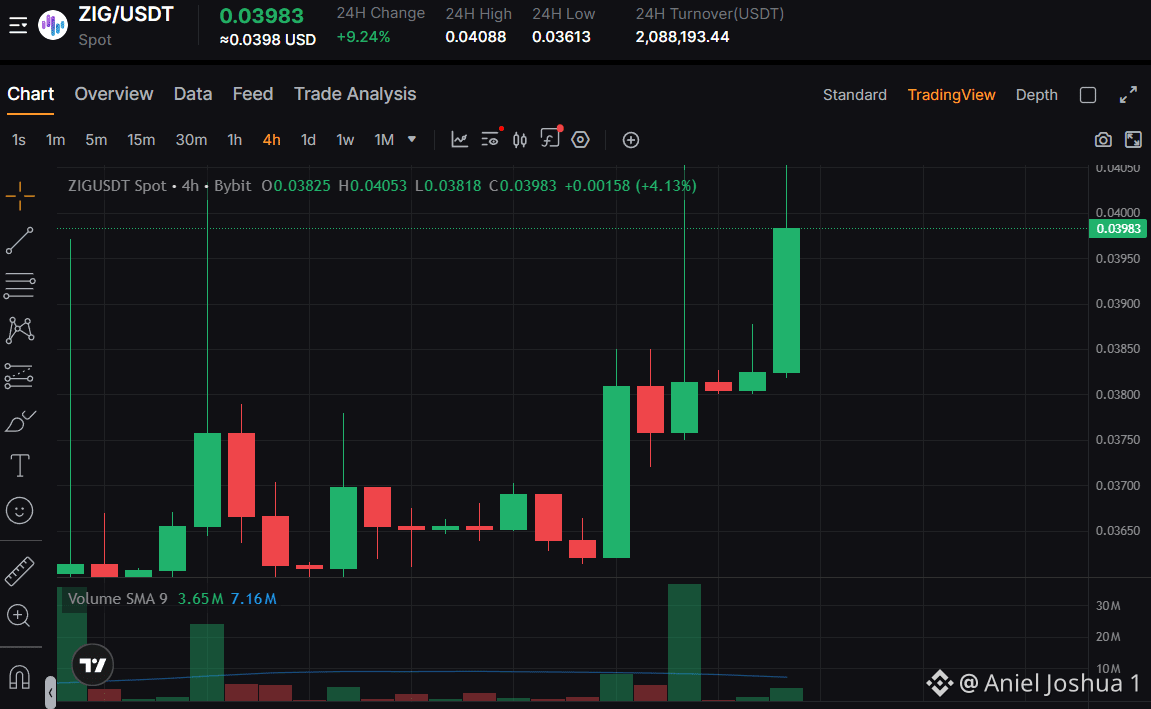Open the Data tab
The width and height of the screenshot is (1151, 709).
point(193,94)
